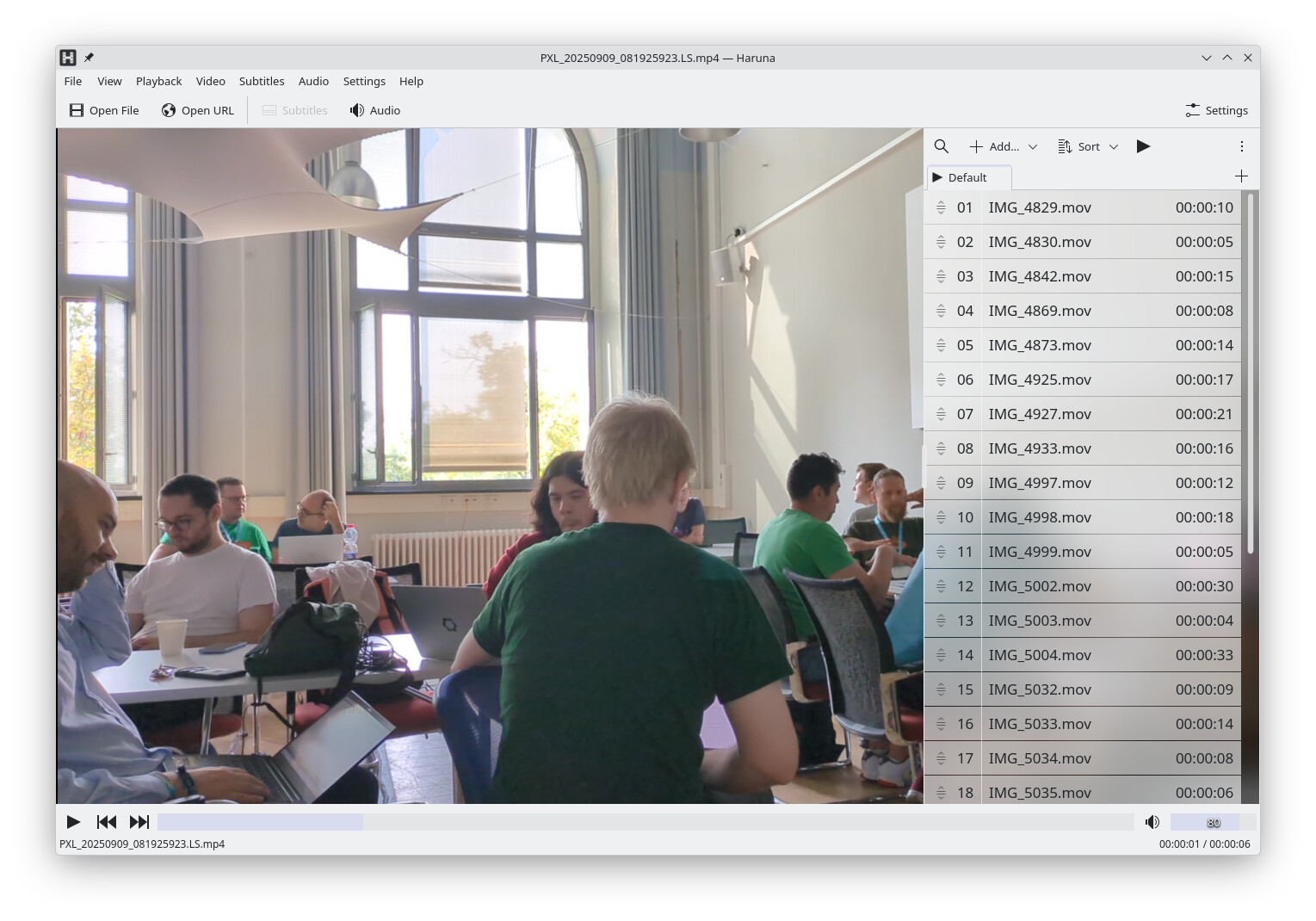This screenshot has height=921, width=1316.
Task: Click drag handle of IMG_4829.mov row
Action: [x=941, y=207]
